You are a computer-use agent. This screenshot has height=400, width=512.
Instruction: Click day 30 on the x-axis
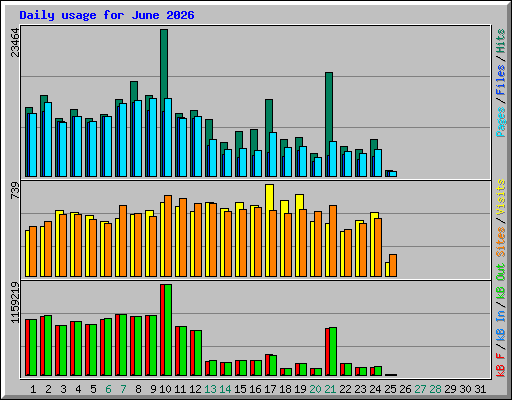pyautogui.click(x=465, y=389)
